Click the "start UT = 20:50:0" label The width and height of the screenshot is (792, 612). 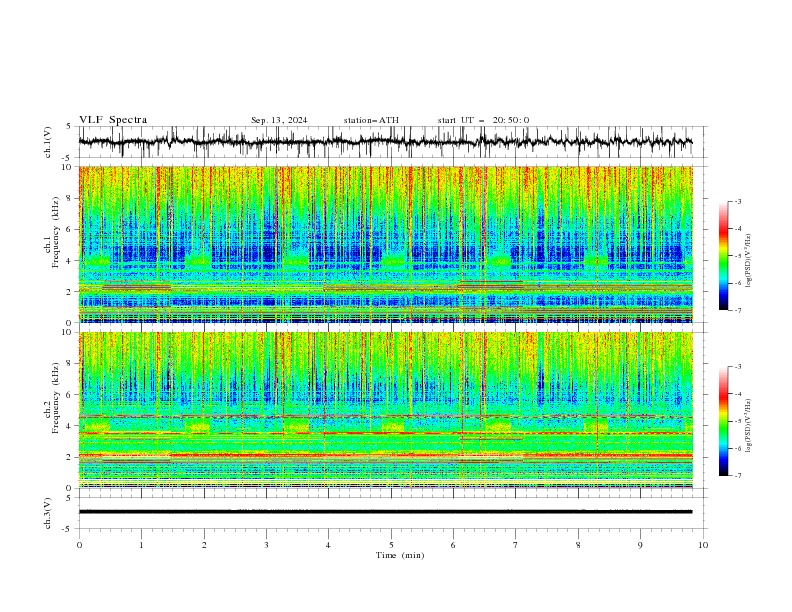(x=483, y=120)
